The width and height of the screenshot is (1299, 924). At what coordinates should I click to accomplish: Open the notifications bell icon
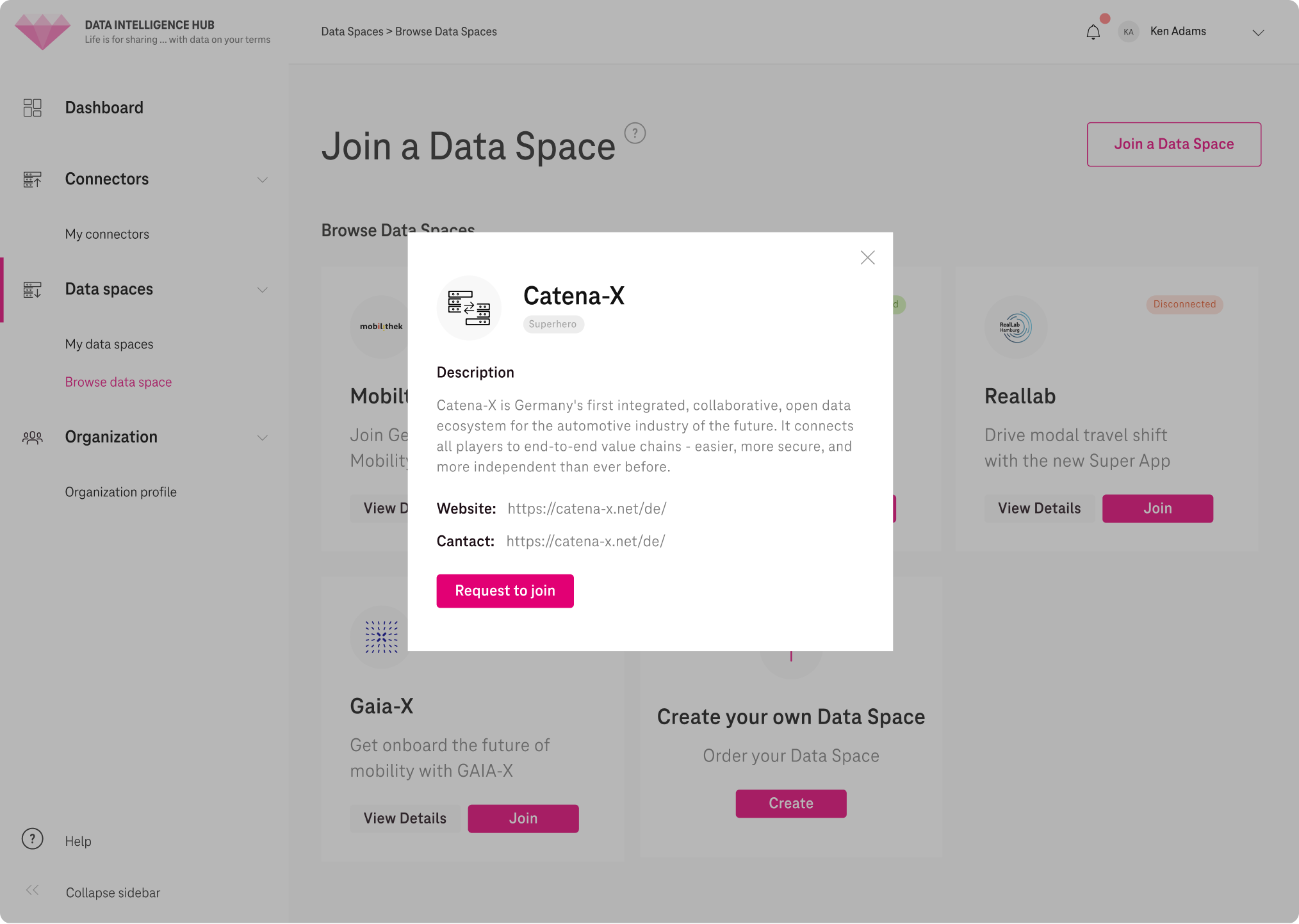click(x=1093, y=32)
